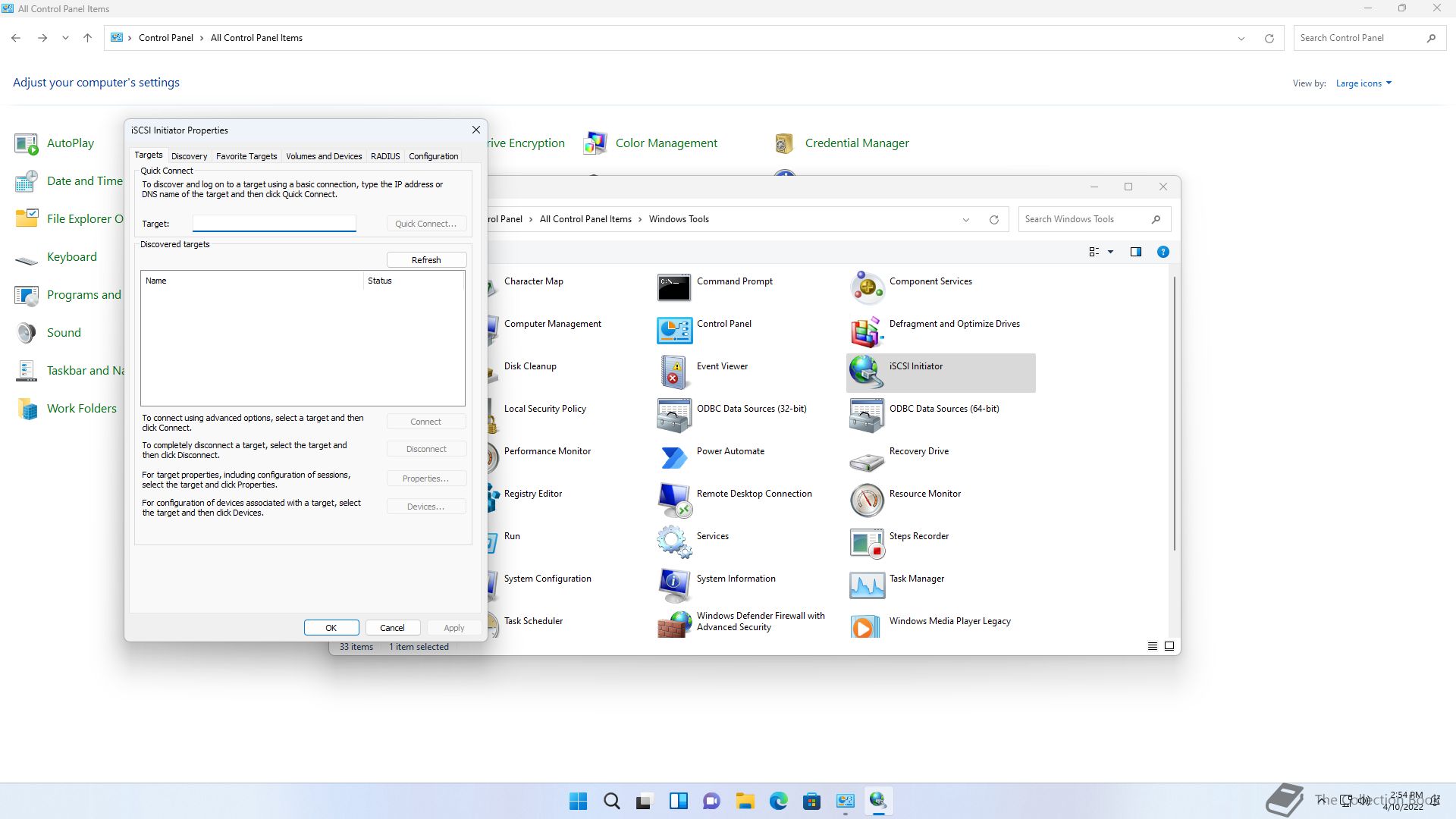1456x819 pixels.
Task: Go up one level in Control Panel
Action: click(x=87, y=38)
